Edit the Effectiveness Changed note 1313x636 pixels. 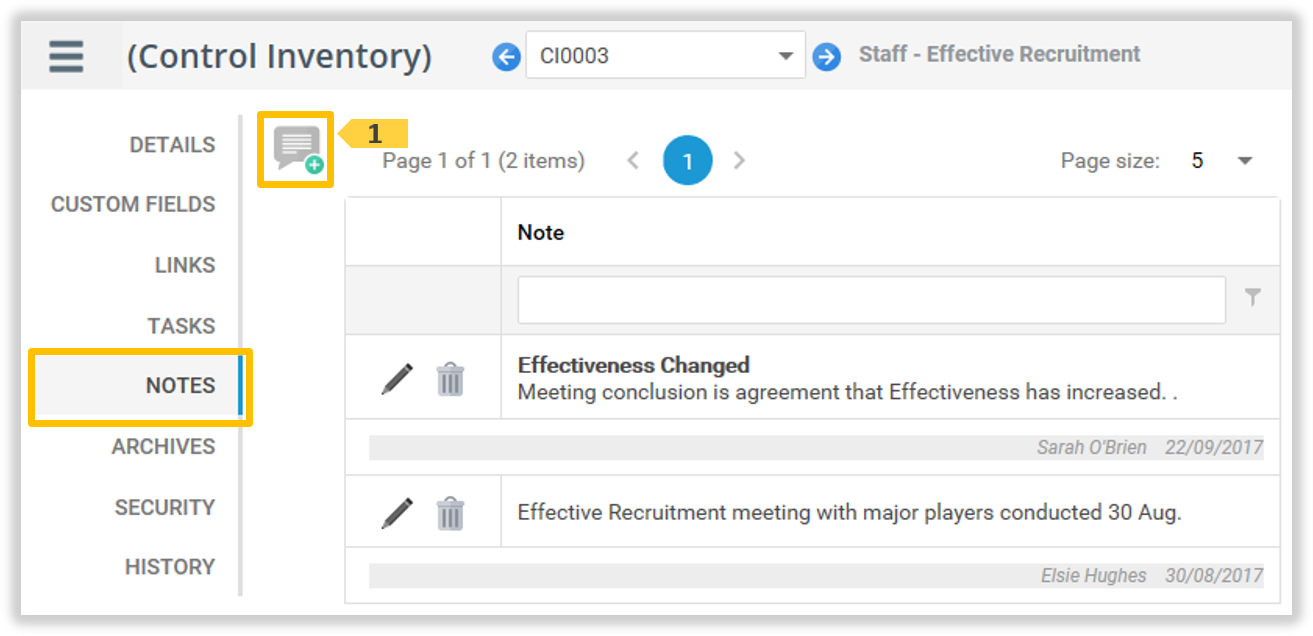[397, 379]
